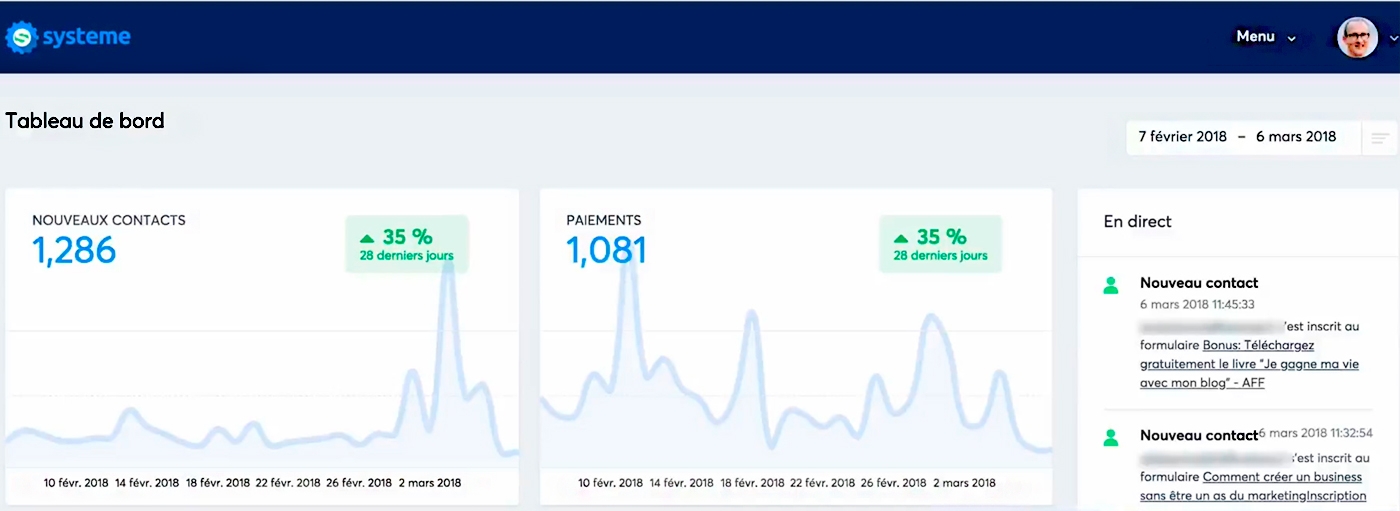This screenshot has width=1400, height=511.
Task: Click the 1,286 new contacts figure
Action: coord(74,250)
